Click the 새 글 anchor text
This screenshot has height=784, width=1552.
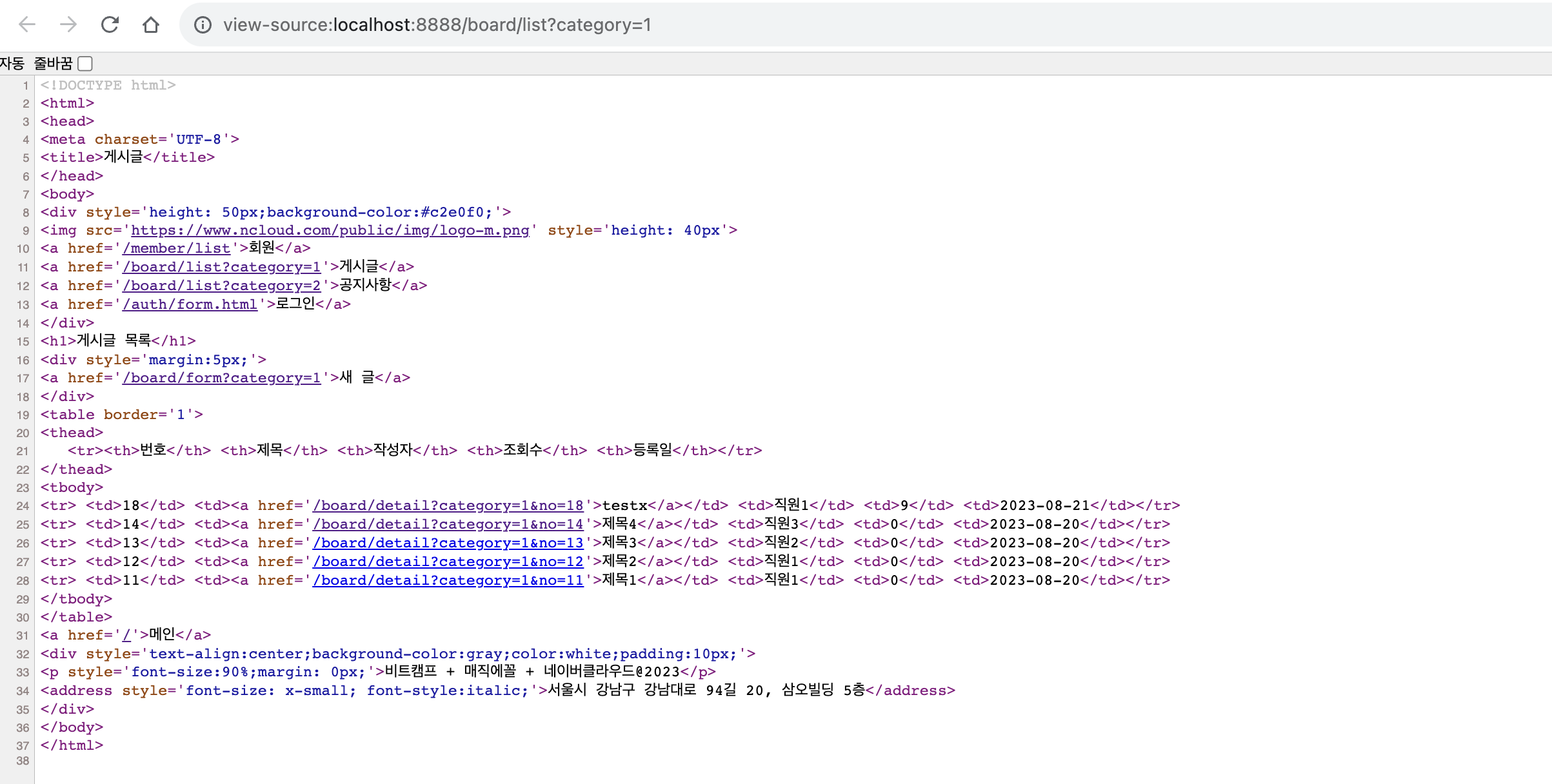(357, 378)
